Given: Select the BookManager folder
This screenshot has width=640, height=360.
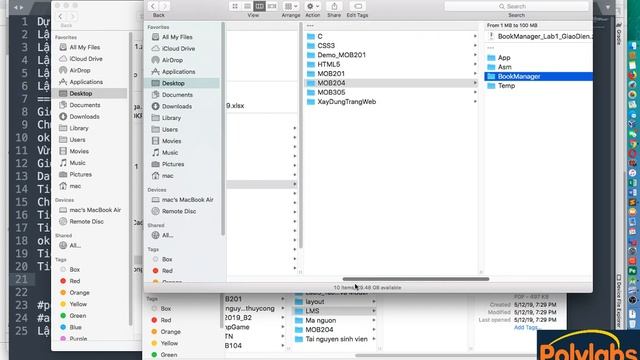Looking at the screenshot, I should click(519, 76).
